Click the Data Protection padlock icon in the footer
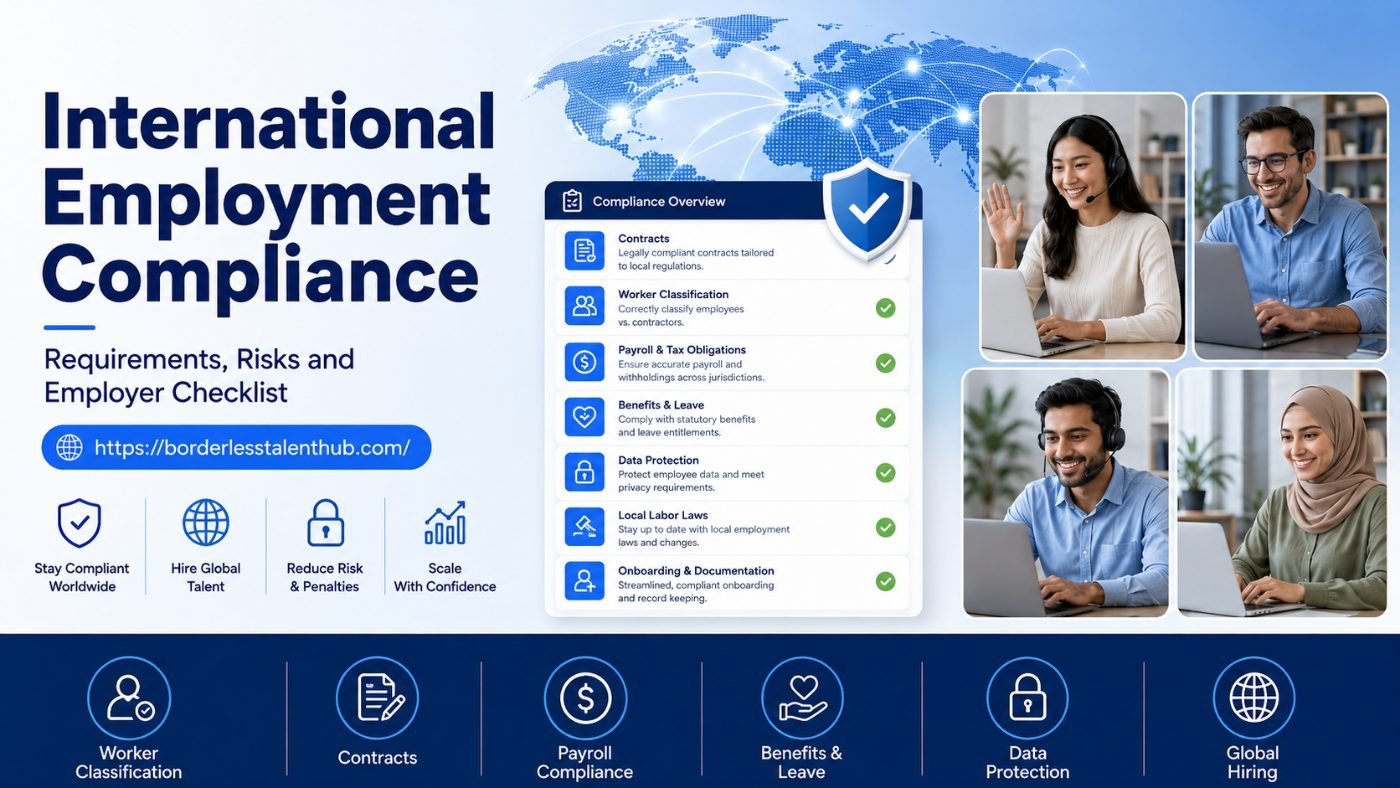The width and height of the screenshot is (1400, 788). point(1027,698)
